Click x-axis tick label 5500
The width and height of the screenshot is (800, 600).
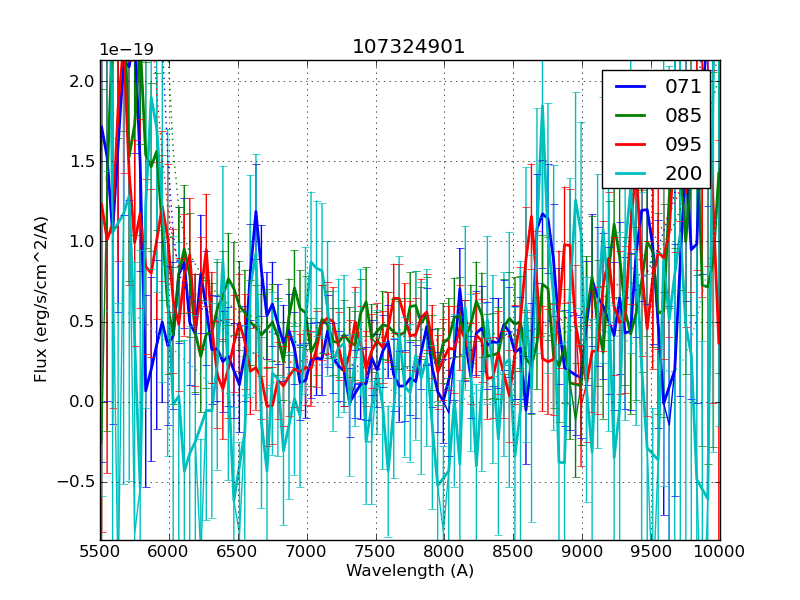point(100,551)
